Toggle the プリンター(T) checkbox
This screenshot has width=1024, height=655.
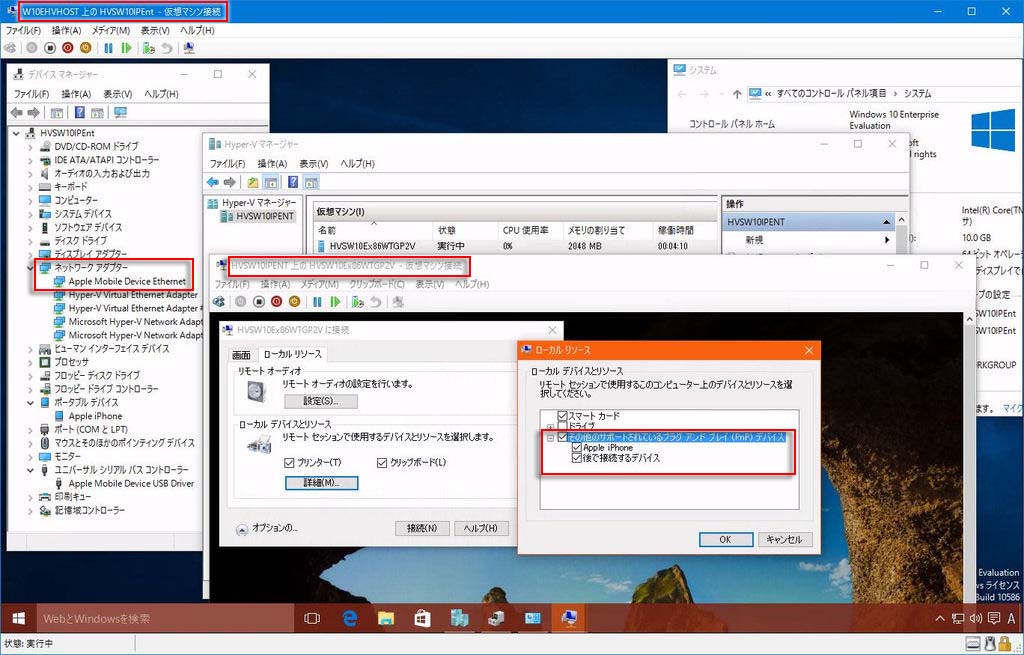(289, 462)
